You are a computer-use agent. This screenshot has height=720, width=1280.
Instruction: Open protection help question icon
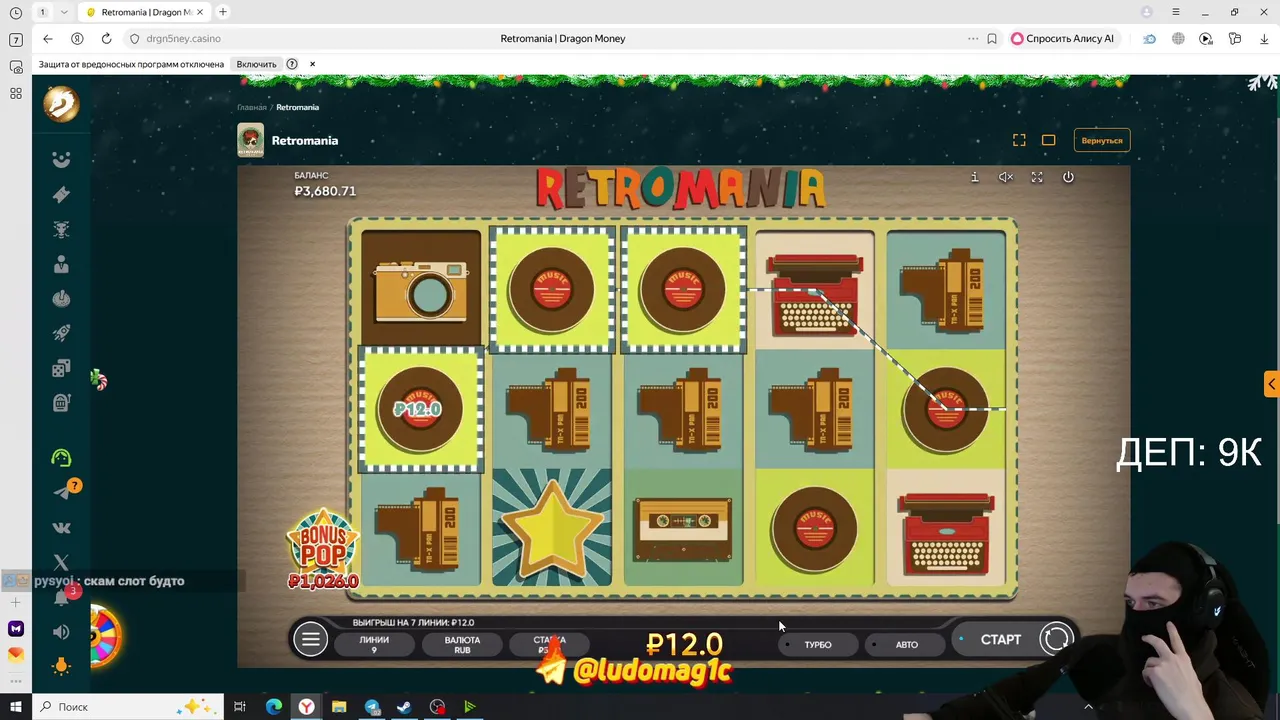(x=292, y=64)
